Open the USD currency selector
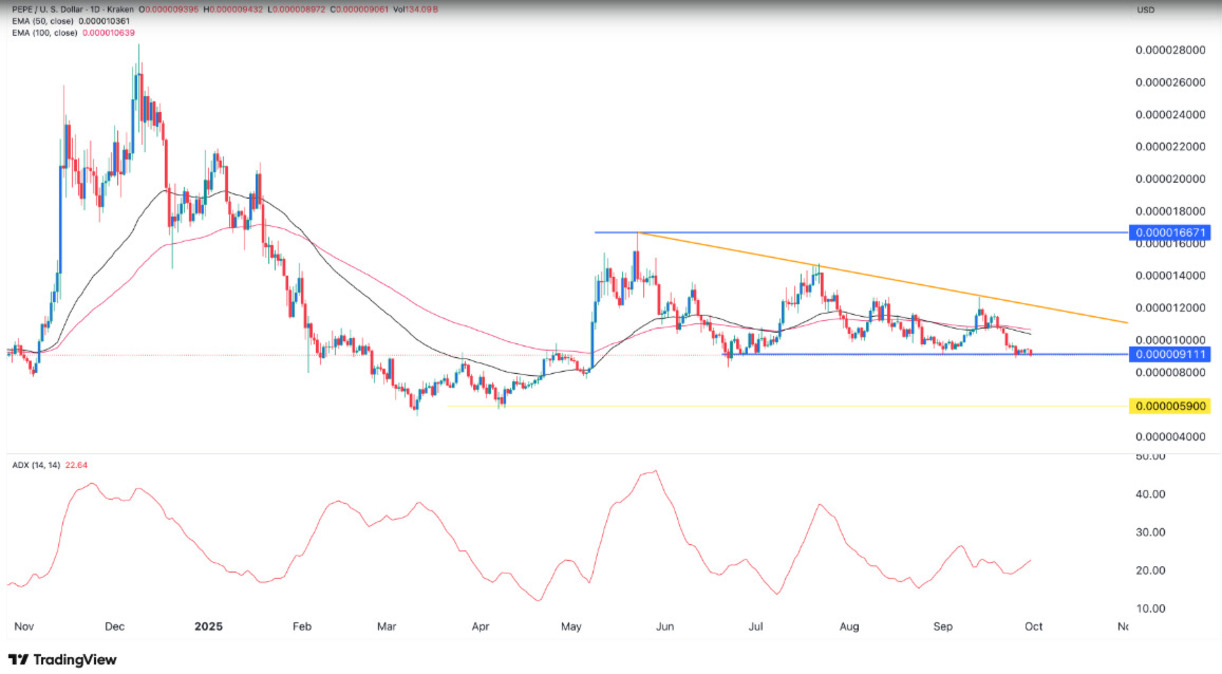 [x=1145, y=9]
